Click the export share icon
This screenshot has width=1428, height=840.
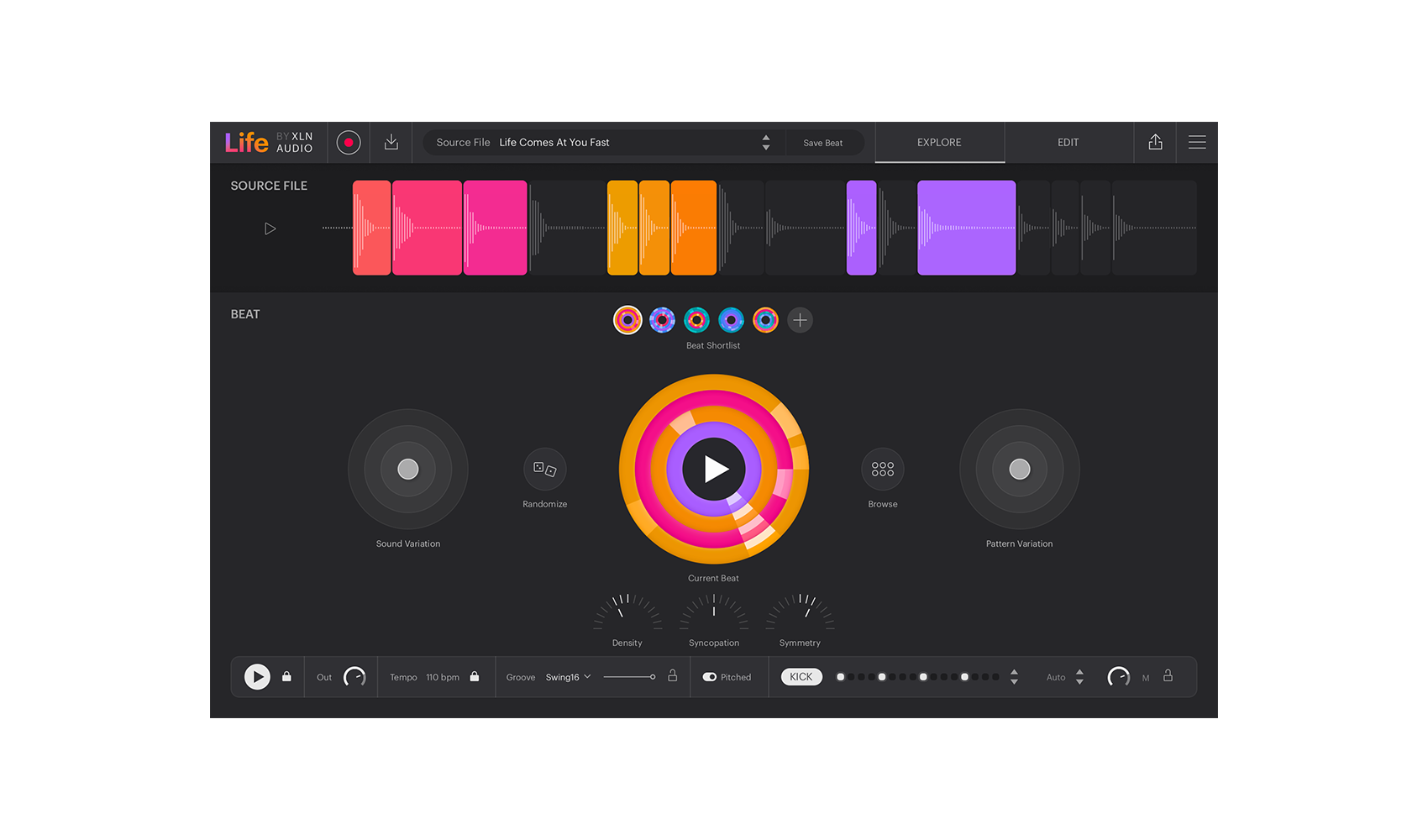[1155, 143]
